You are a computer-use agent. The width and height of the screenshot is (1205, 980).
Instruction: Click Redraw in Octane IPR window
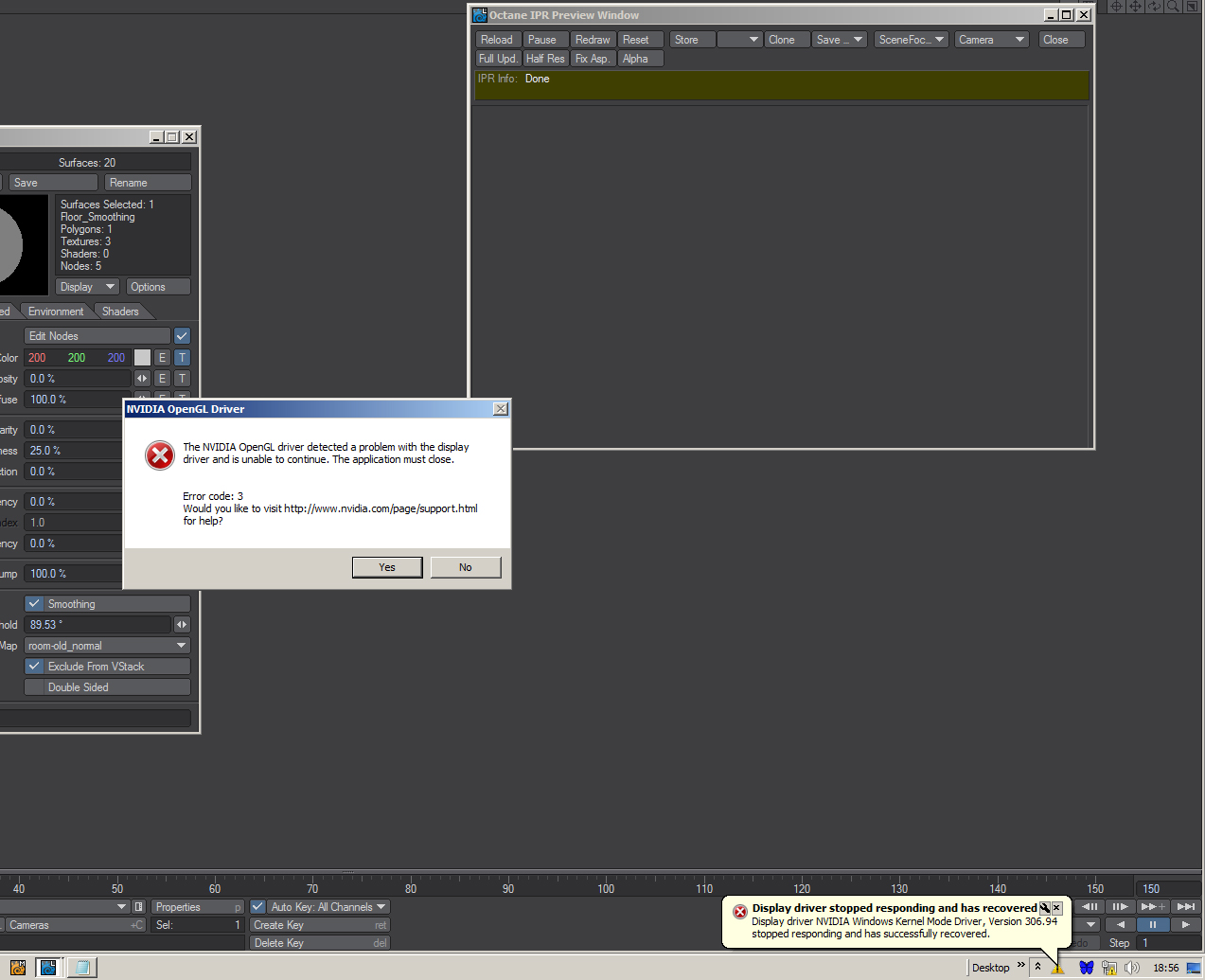click(594, 40)
